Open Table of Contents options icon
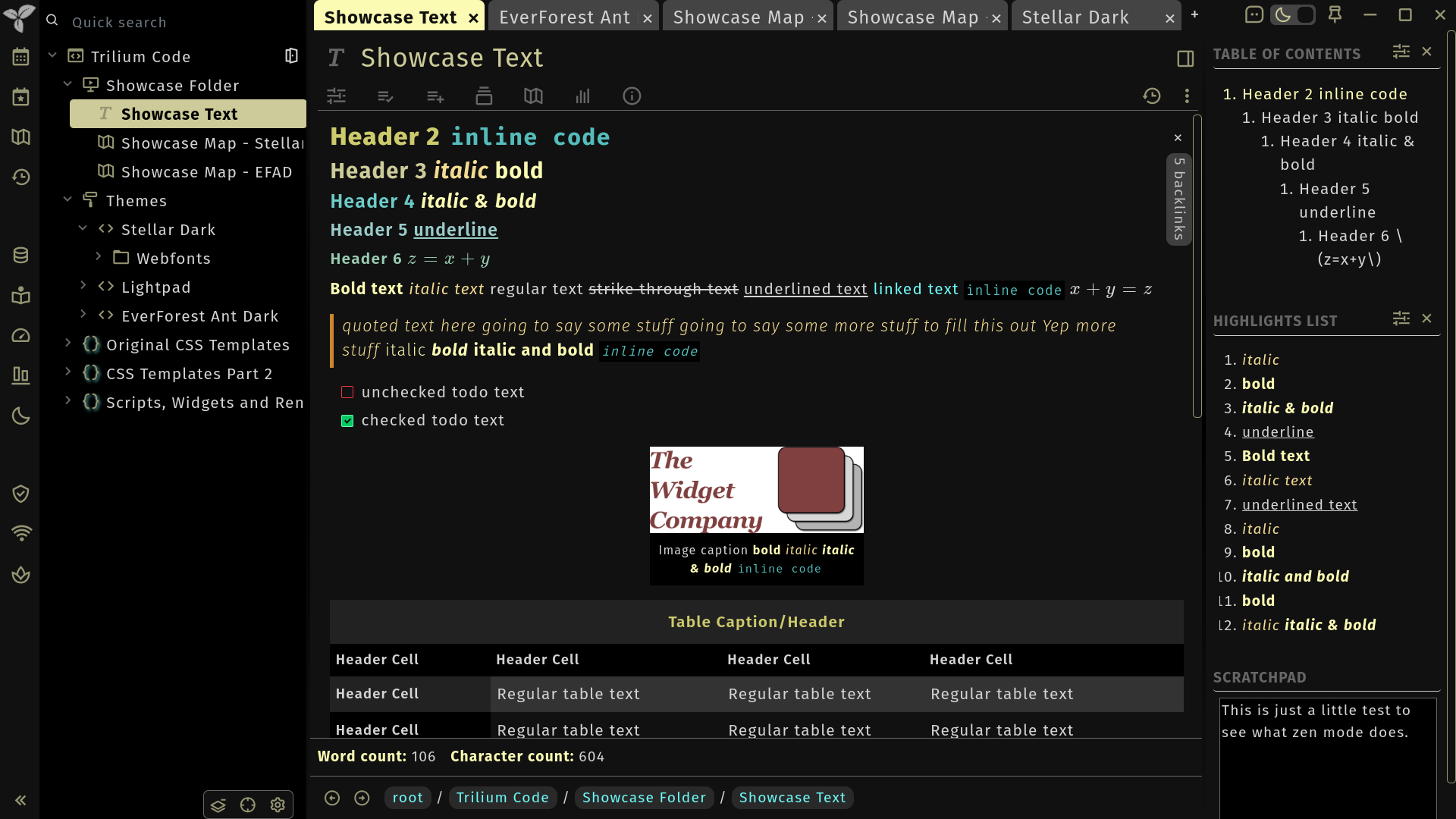 coord(1401,52)
